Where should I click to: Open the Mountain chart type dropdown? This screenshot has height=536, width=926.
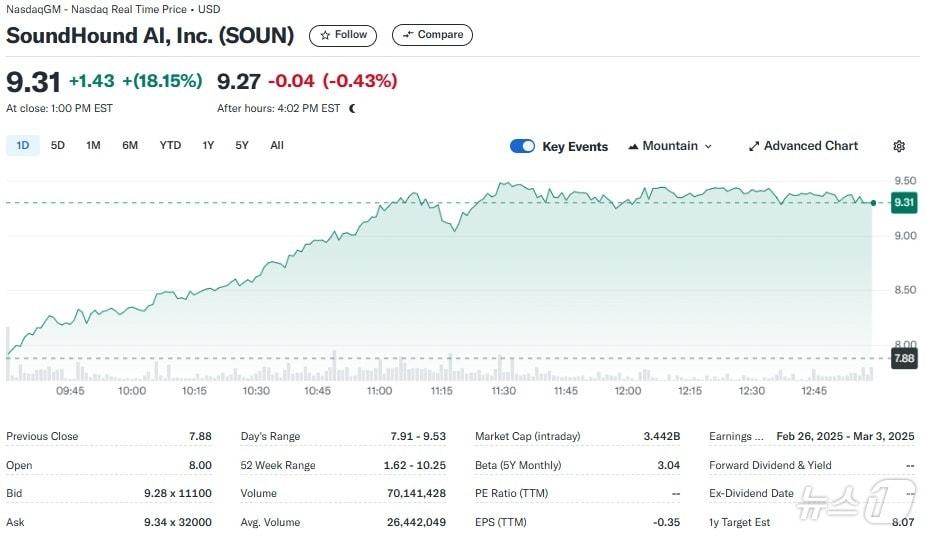click(x=670, y=146)
